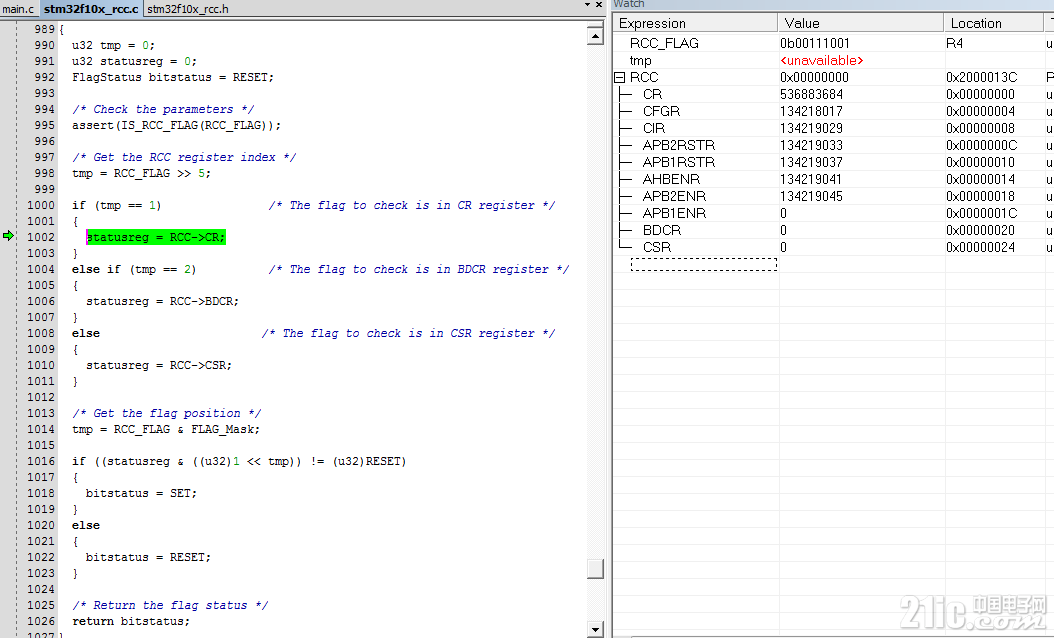This screenshot has height=638, width=1054.
Task: Click the value 0b00111001
Action: (x=815, y=44)
